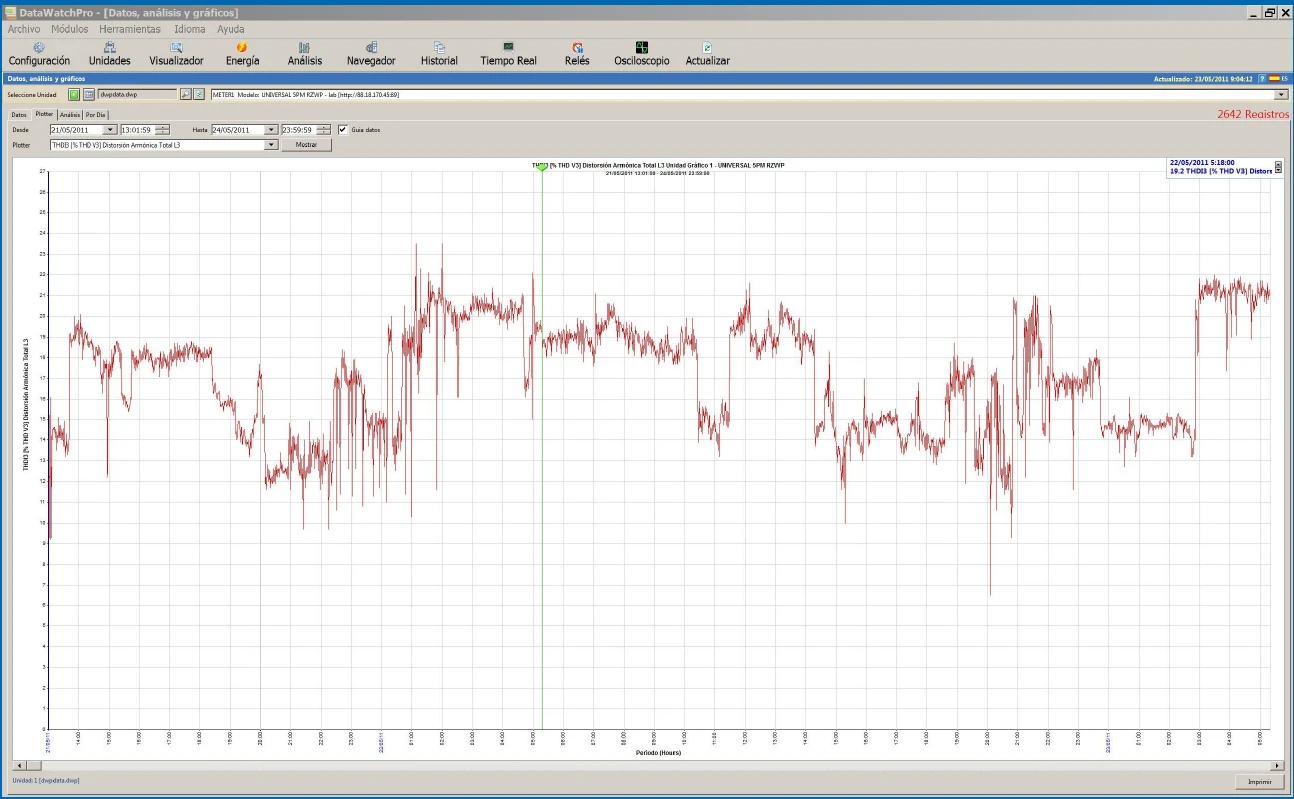Click the Tiempo Real toolbar icon

[508, 53]
